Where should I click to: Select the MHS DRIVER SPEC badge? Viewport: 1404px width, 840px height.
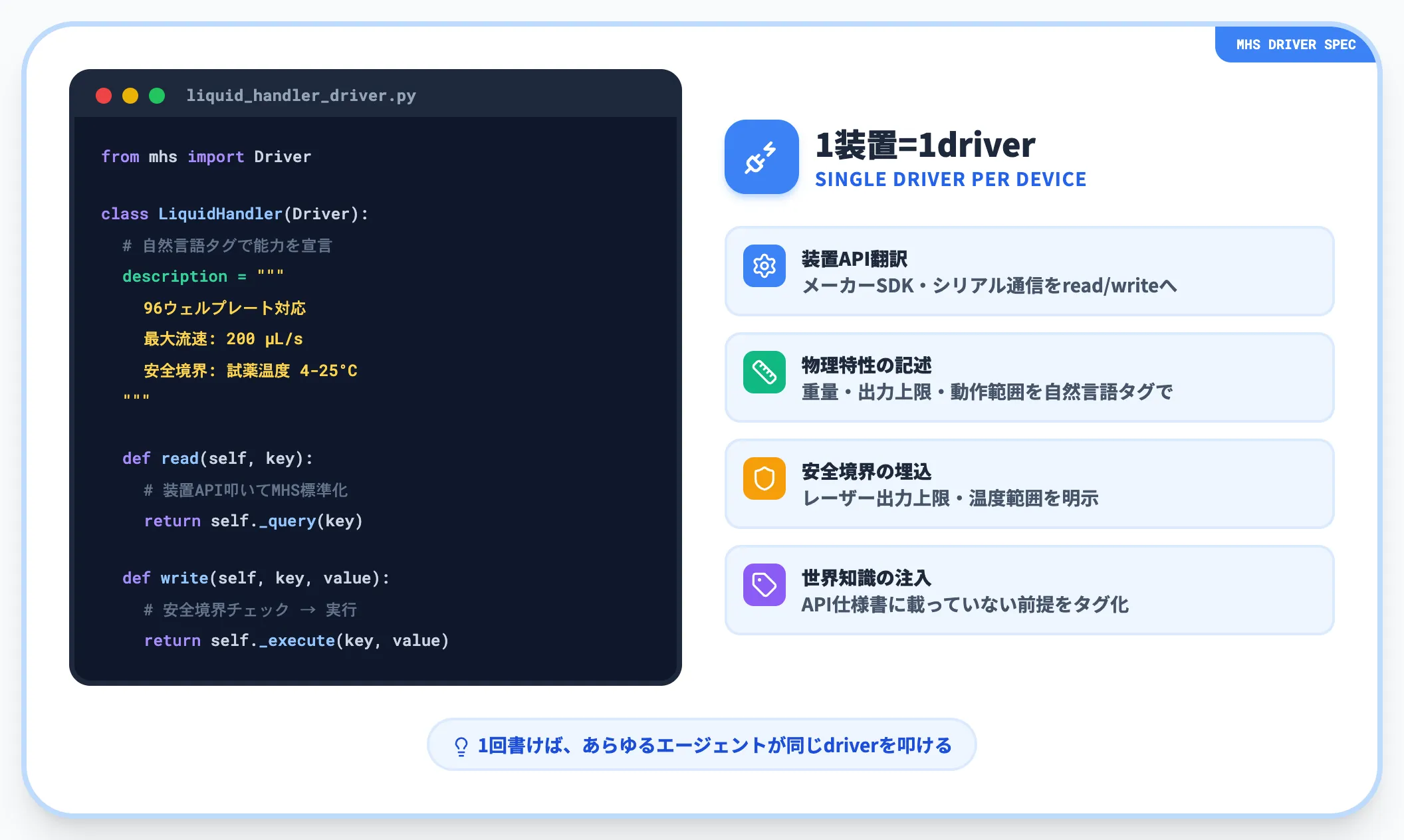(x=1295, y=45)
